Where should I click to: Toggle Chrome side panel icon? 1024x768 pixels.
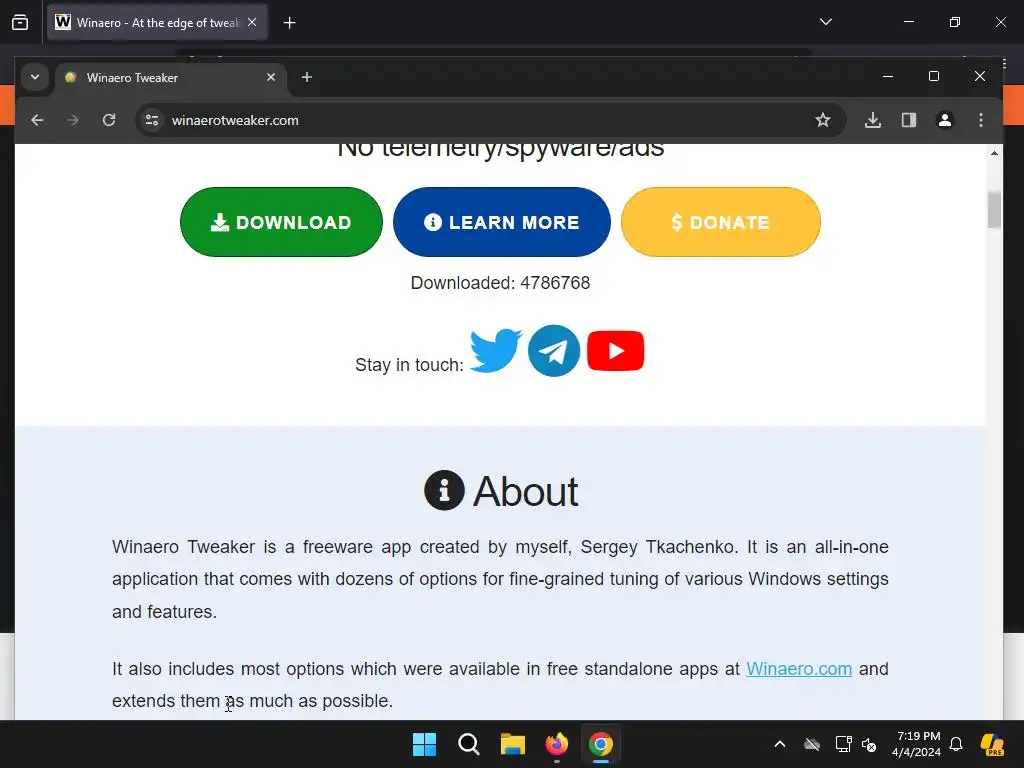(909, 120)
